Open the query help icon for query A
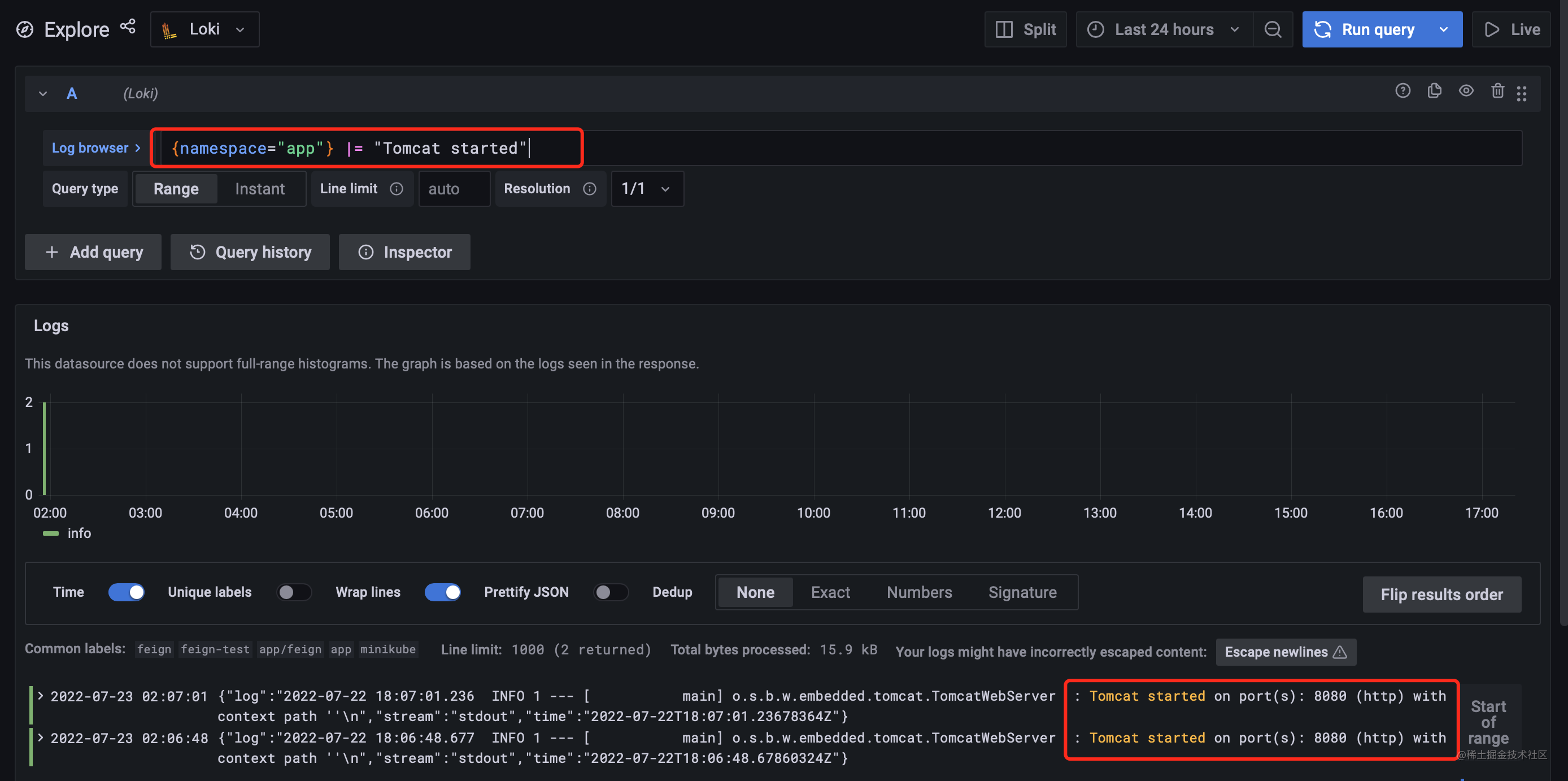Viewport: 1568px width, 781px height. pyautogui.click(x=1403, y=91)
